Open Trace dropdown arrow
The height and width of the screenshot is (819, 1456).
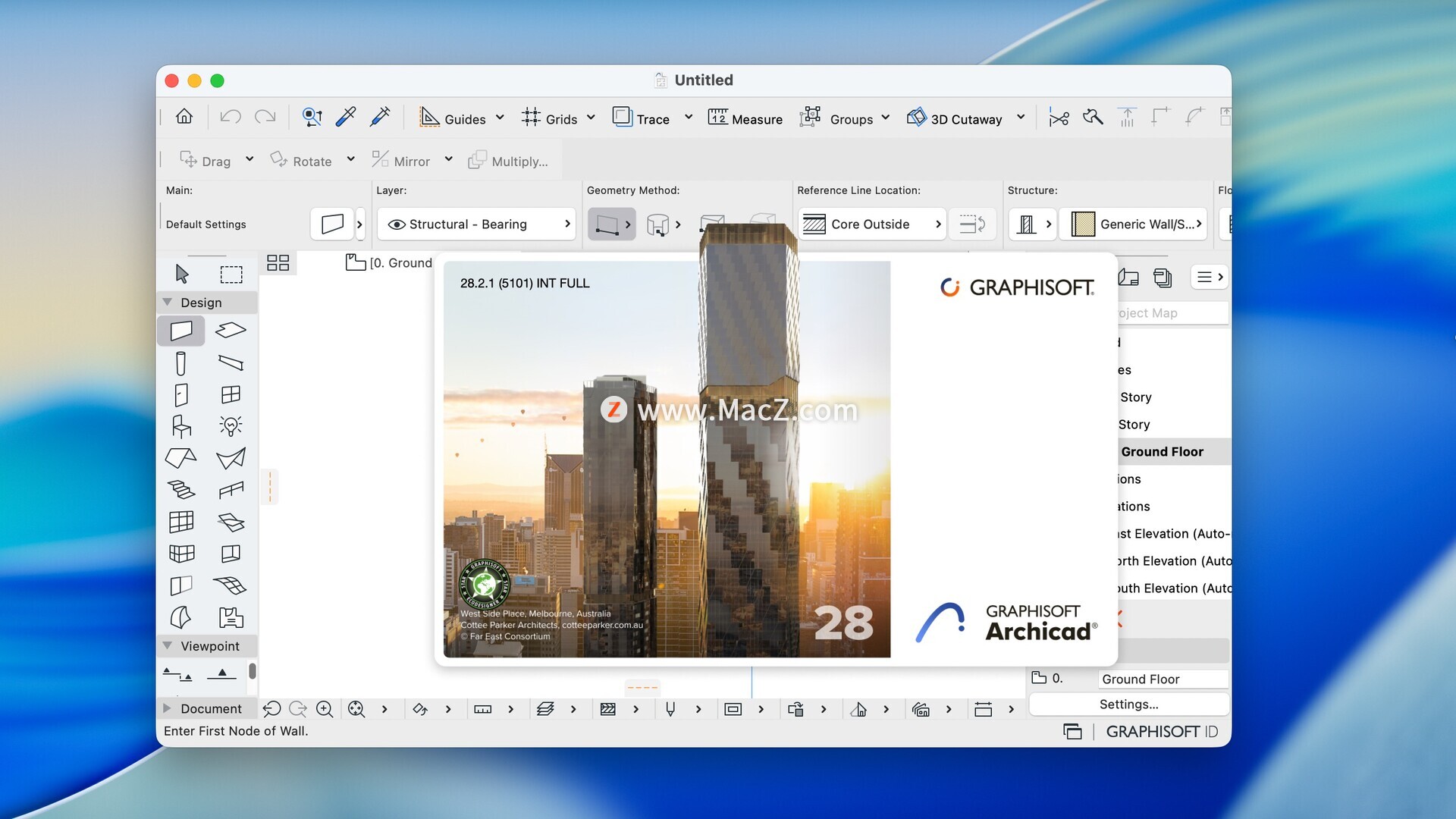(689, 118)
